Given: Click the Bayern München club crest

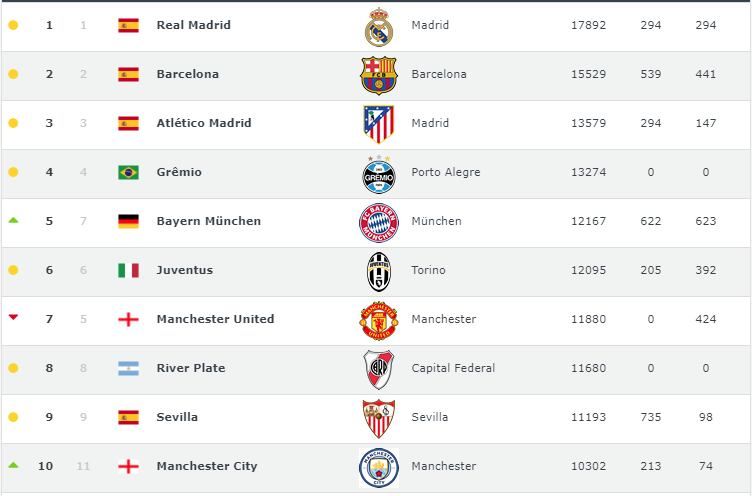Looking at the screenshot, I should [x=379, y=222].
